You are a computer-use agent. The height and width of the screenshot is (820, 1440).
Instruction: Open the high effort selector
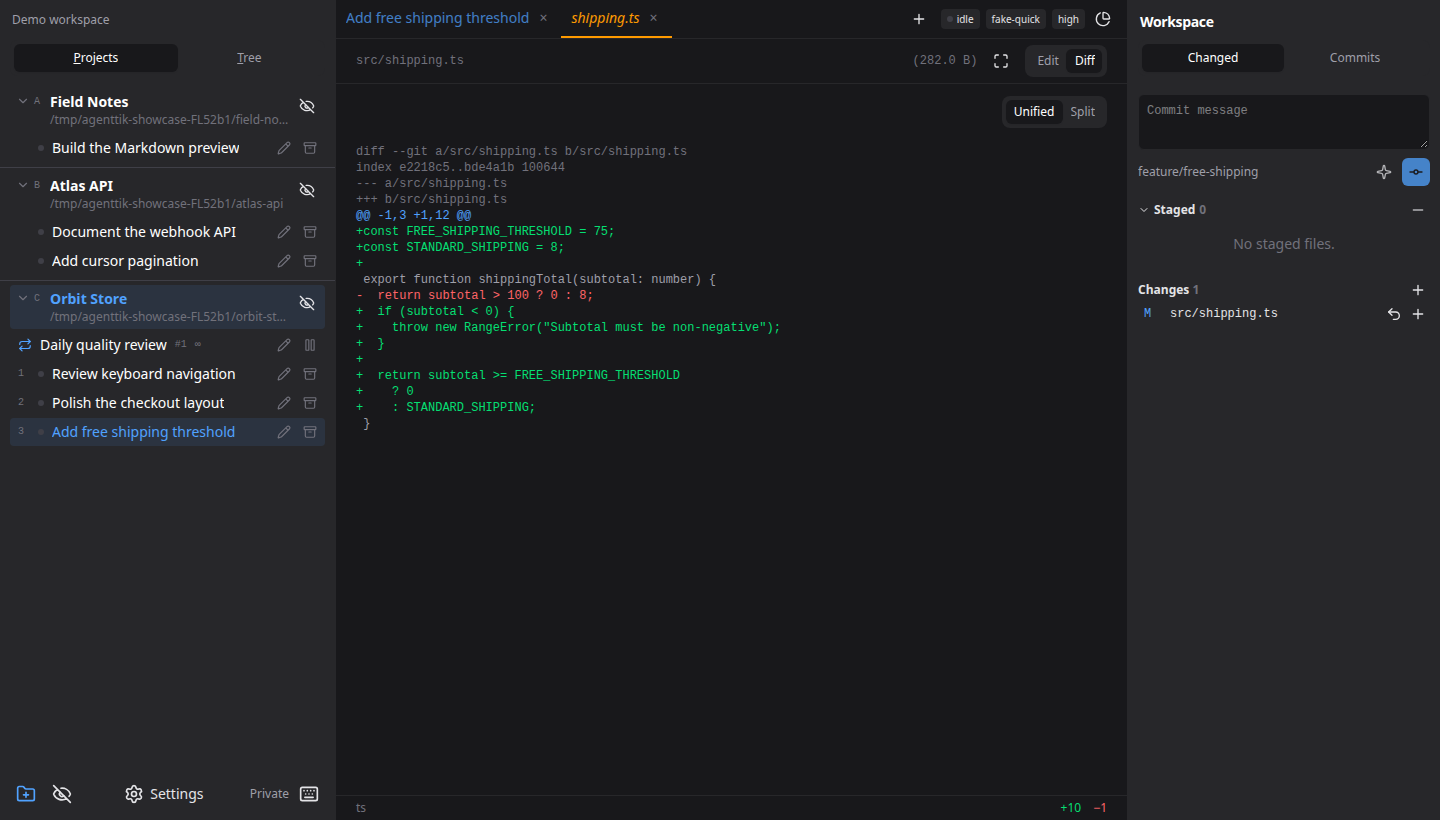click(1068, 19)
